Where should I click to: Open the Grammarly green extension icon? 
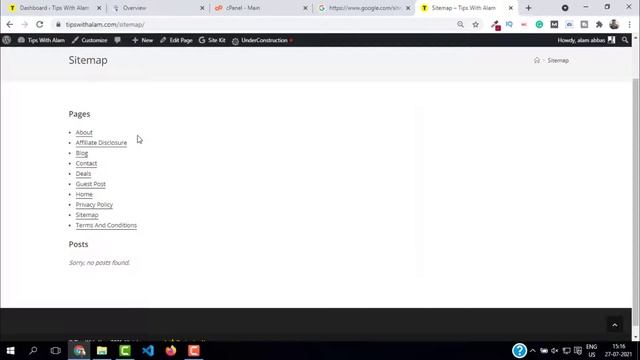click(x=539, y=24)
